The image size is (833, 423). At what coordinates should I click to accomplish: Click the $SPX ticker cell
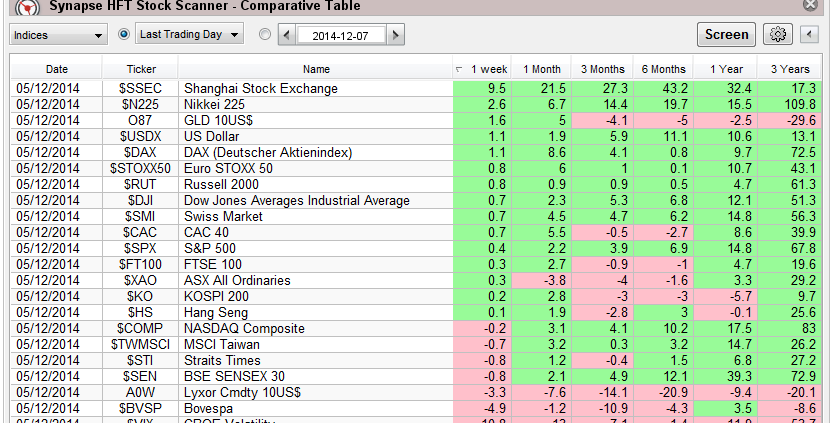click(x=141, y=248)
